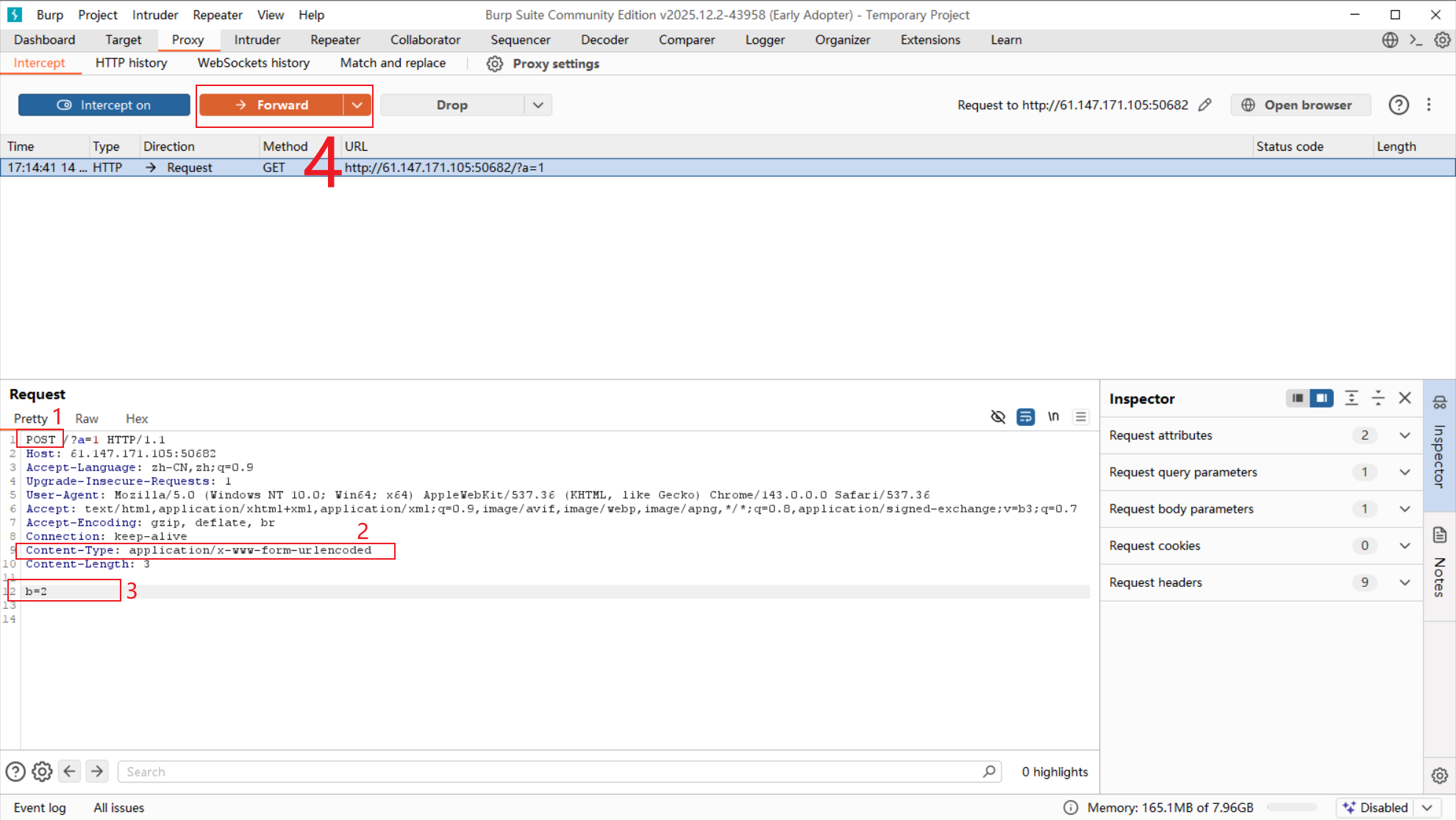This screenshot has height=820, width=1456.
Task: Click the hide non-printable eye-slash icon
Action: point(998,417)
